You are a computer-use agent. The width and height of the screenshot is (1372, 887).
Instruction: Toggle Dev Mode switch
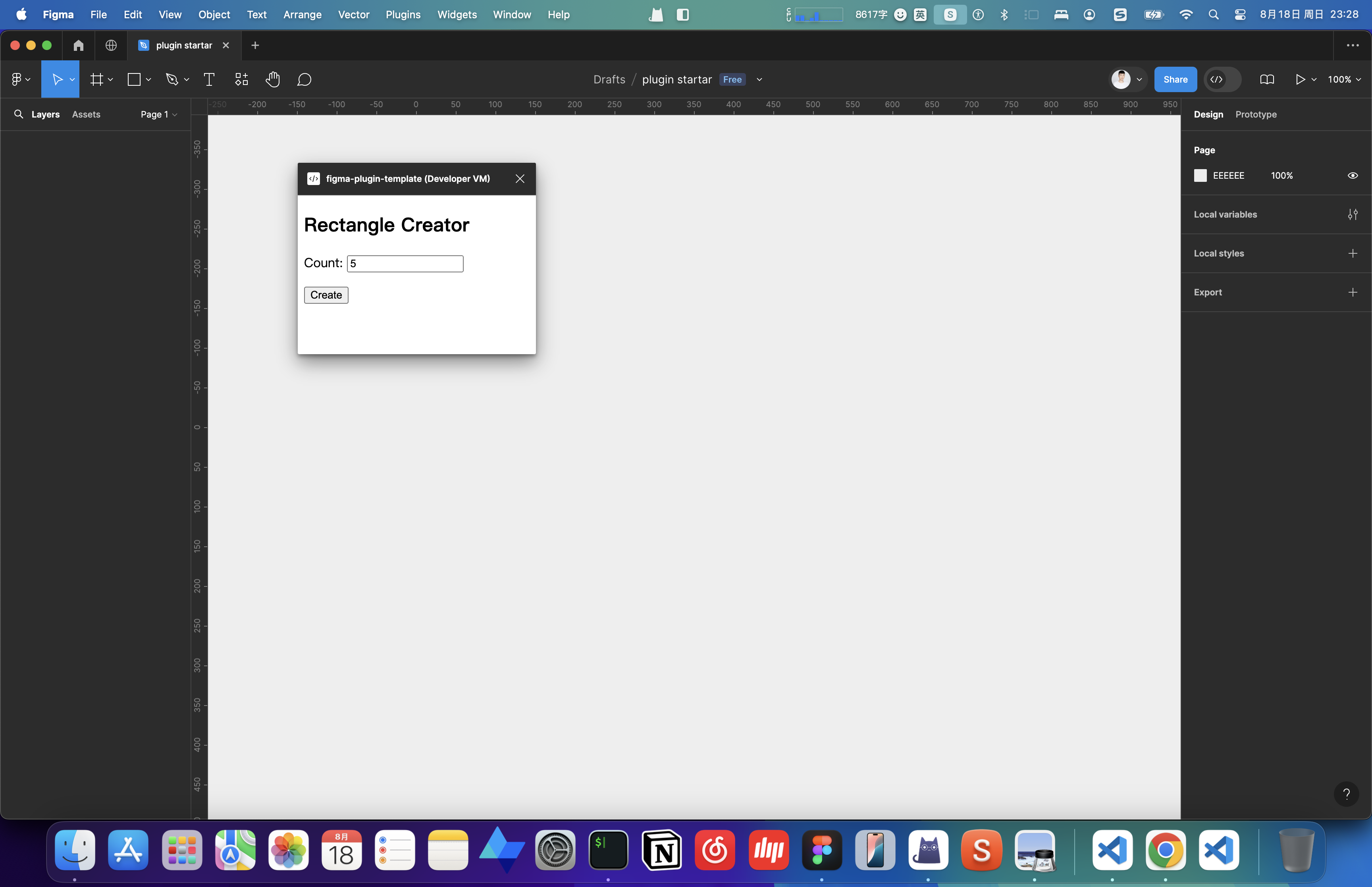(x=1222, y=79)
